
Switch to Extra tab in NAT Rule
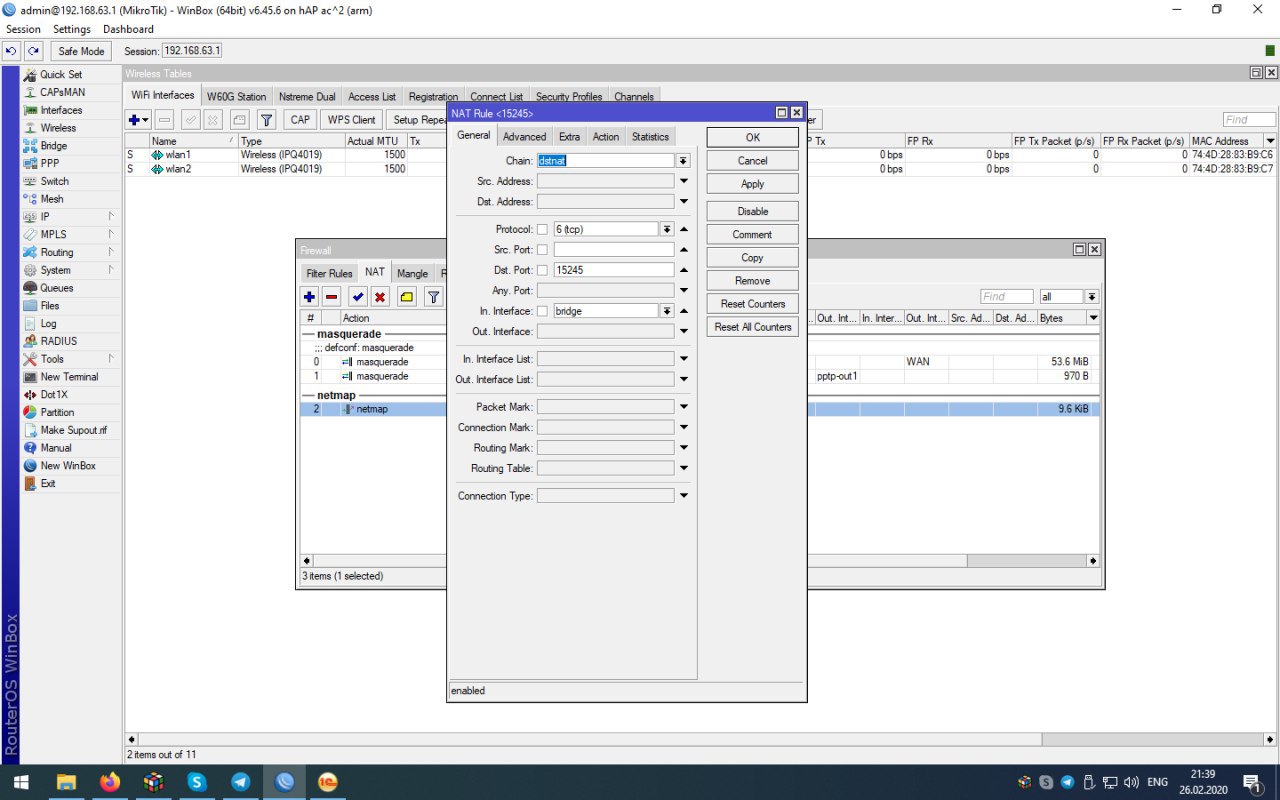click(x=569, y=137)
